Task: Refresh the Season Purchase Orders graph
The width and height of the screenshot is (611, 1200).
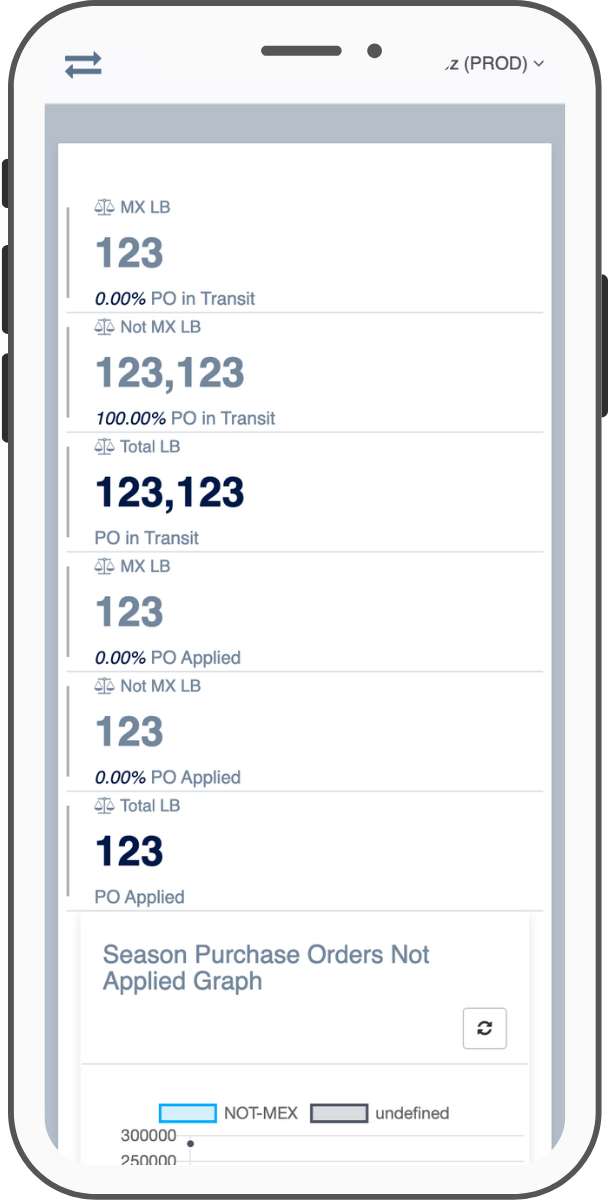Action: (485, 1028)
